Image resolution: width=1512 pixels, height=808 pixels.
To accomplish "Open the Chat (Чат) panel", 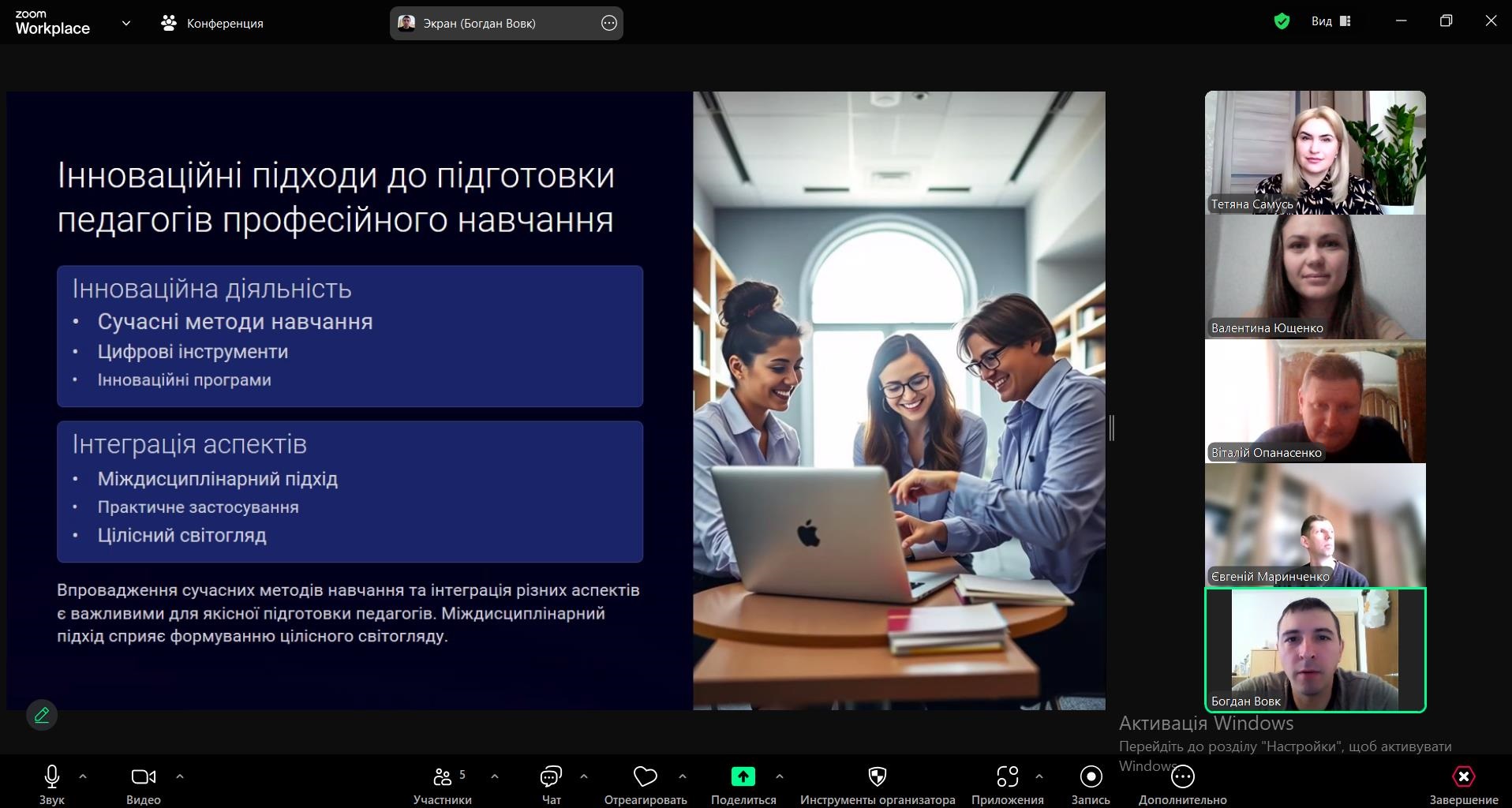I will point(551,777).
